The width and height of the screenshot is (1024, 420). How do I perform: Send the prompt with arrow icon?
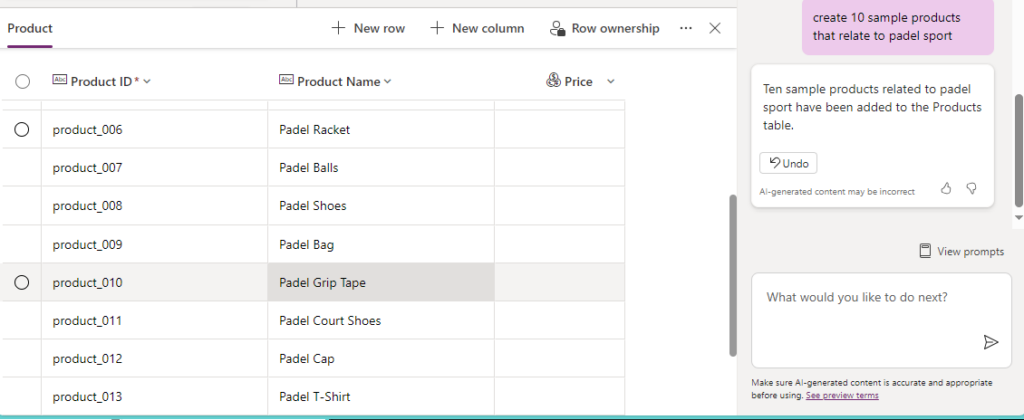pyautogui.click(x=991, y=342)
